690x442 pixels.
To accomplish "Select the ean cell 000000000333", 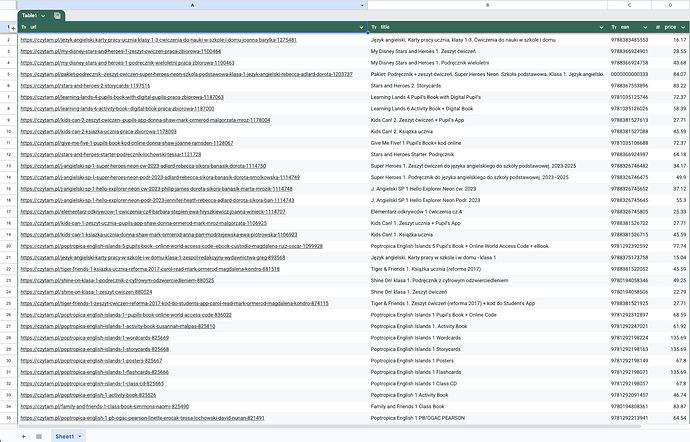I will click(629, 74).
